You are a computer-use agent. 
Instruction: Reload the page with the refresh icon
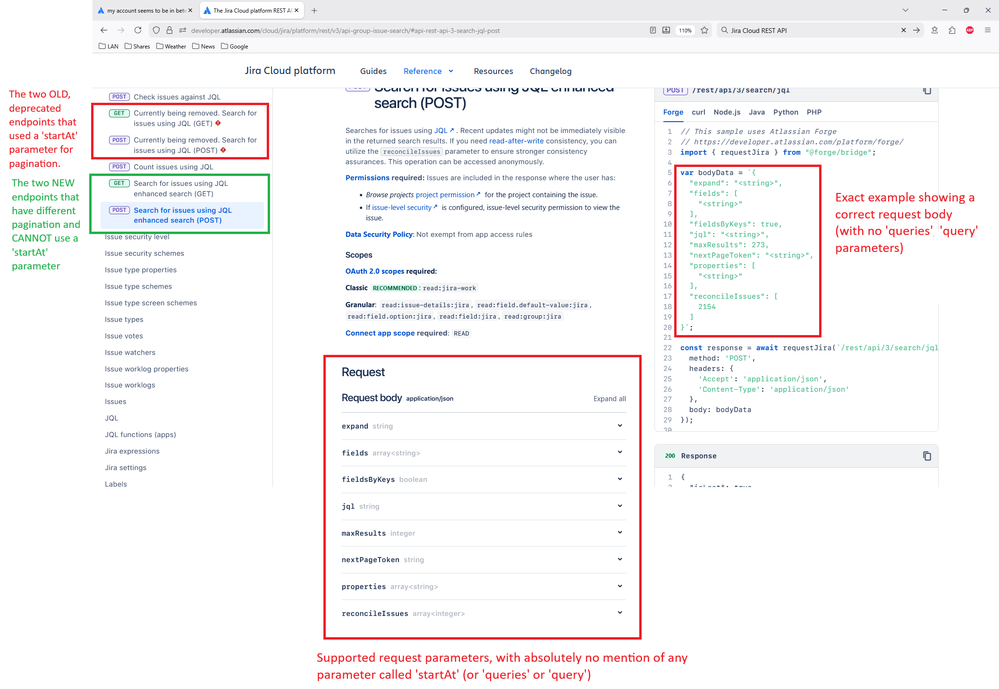pyautogui.click(x=138, y=30)
